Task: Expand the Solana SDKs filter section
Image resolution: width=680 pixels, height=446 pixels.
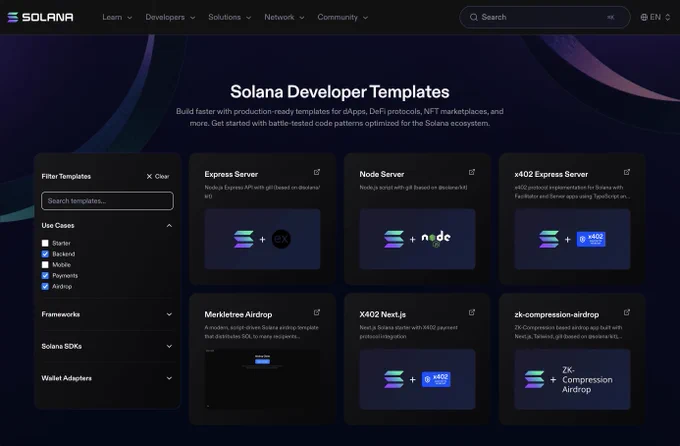Action: coord(107,346)
